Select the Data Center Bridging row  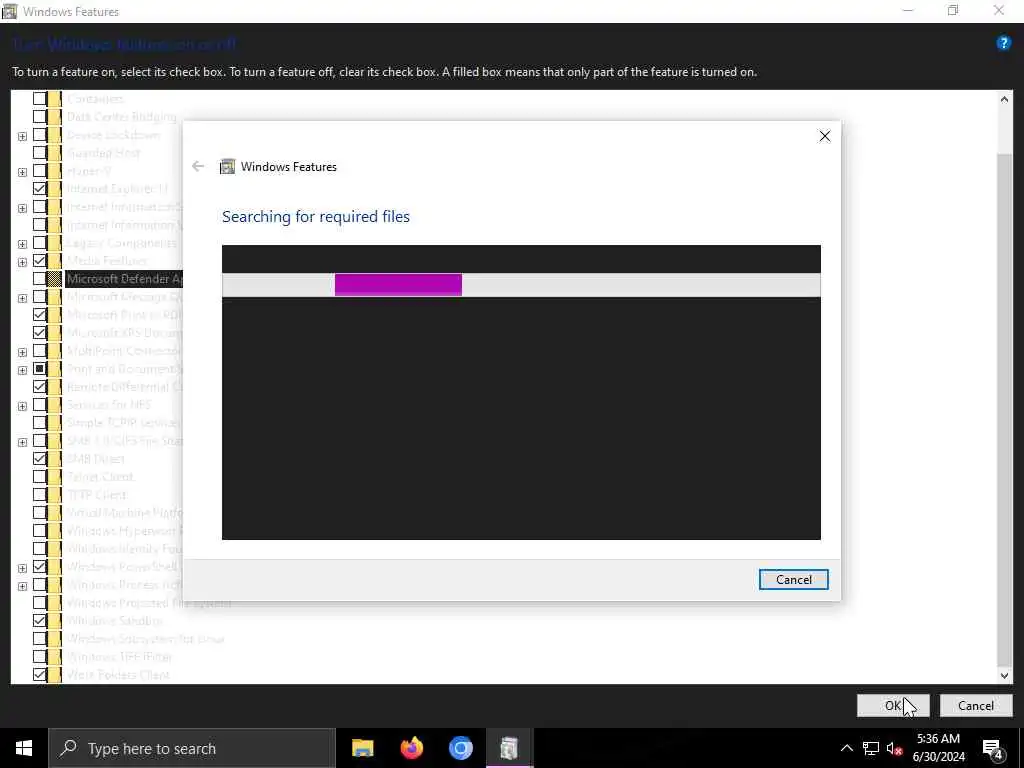tap(121, 117)
